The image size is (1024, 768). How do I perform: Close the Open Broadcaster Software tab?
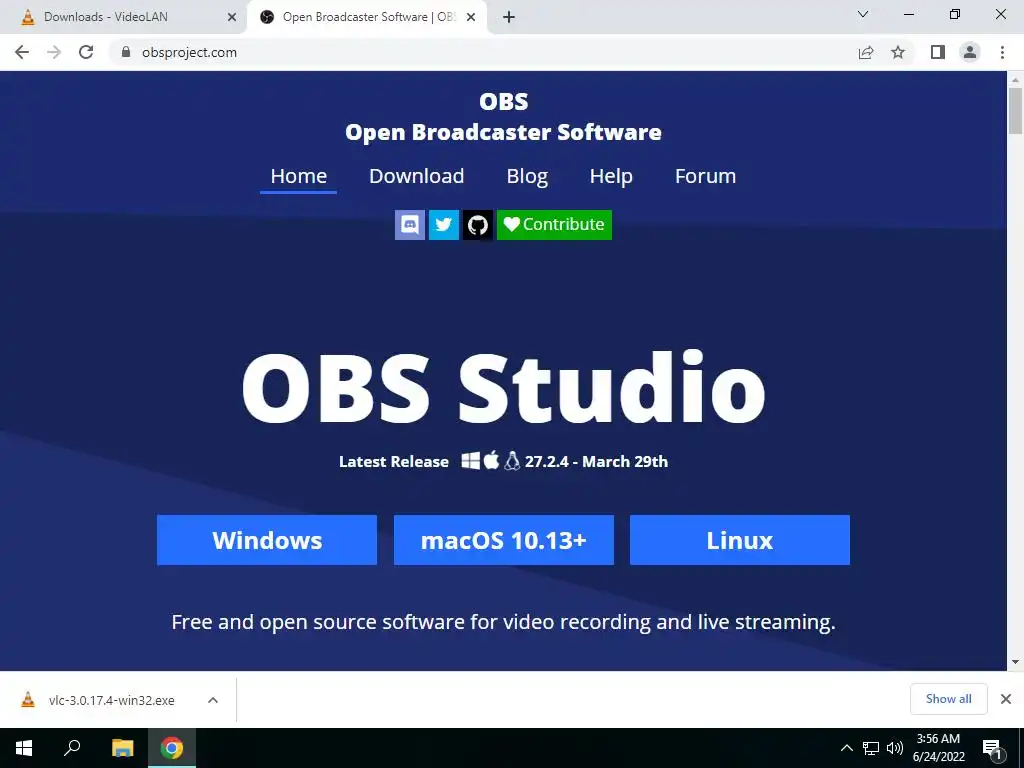(471, 17)
